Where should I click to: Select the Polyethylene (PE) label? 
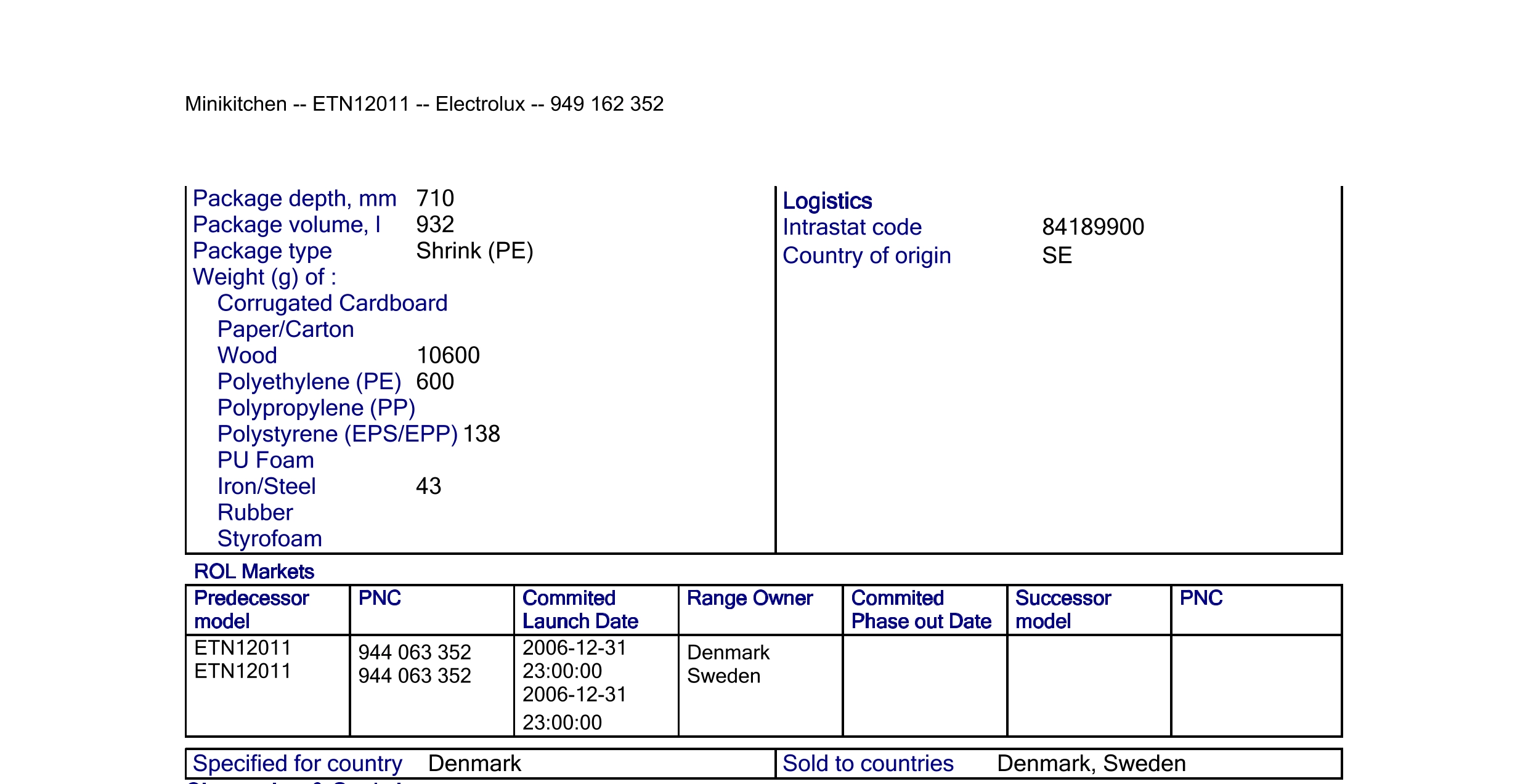[x=309, y=382]
